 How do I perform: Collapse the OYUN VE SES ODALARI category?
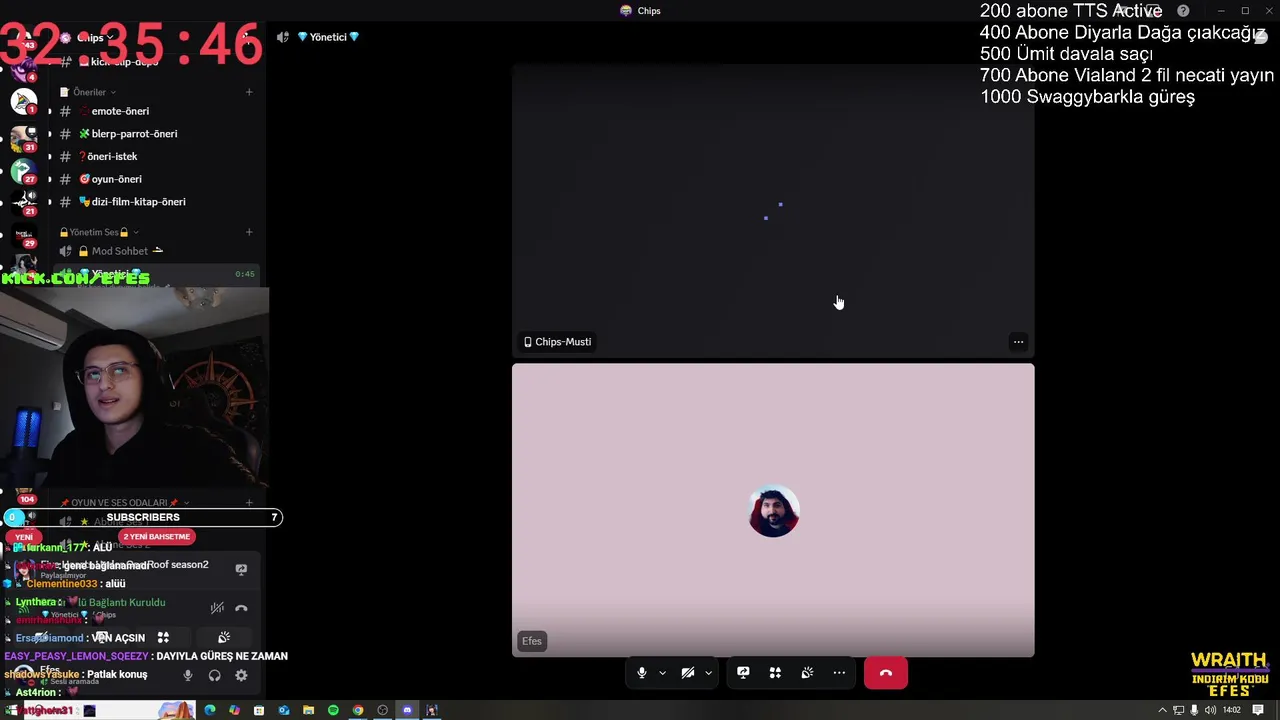tap(125, 503)
